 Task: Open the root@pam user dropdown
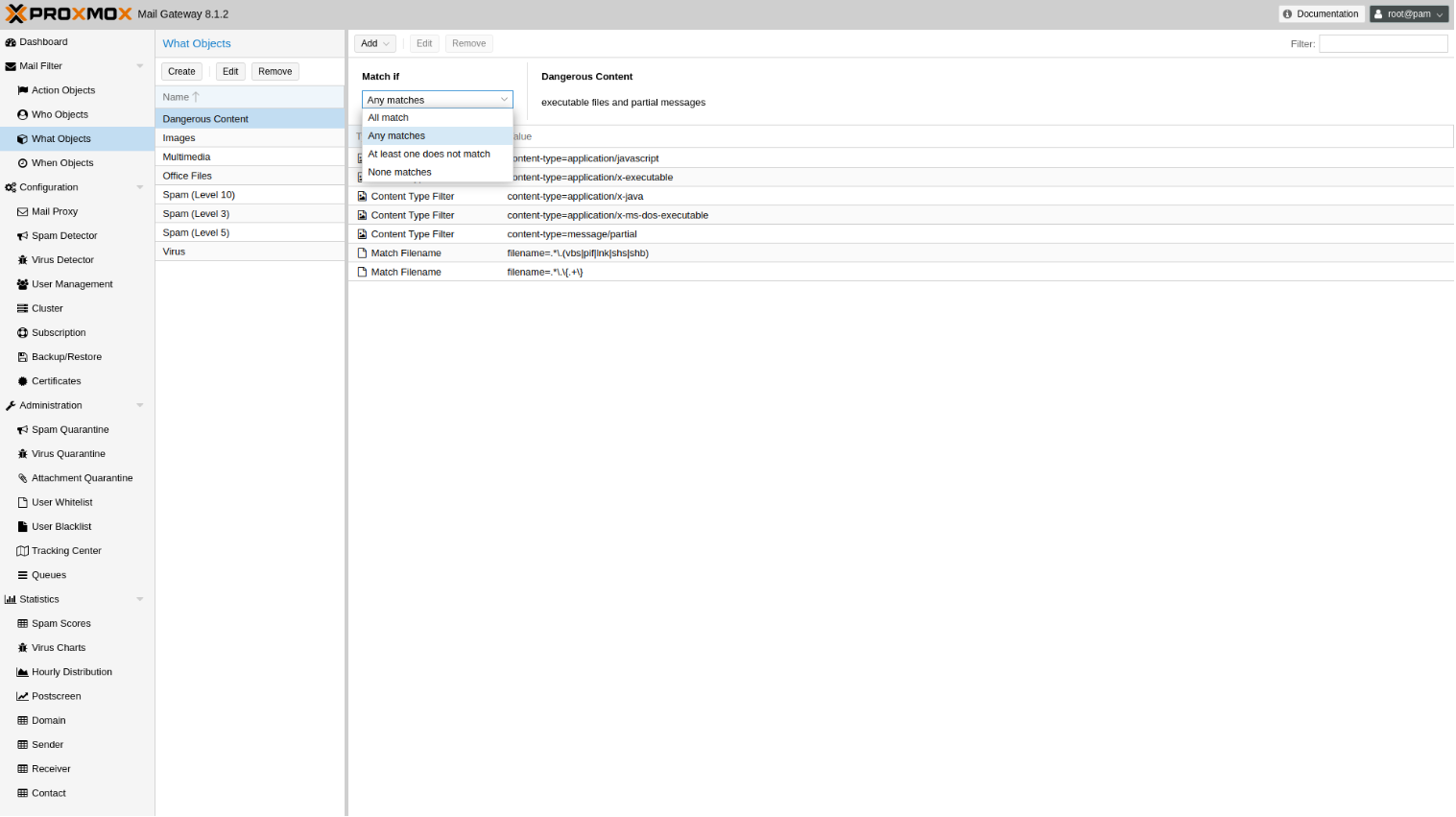click(1408, 14)
